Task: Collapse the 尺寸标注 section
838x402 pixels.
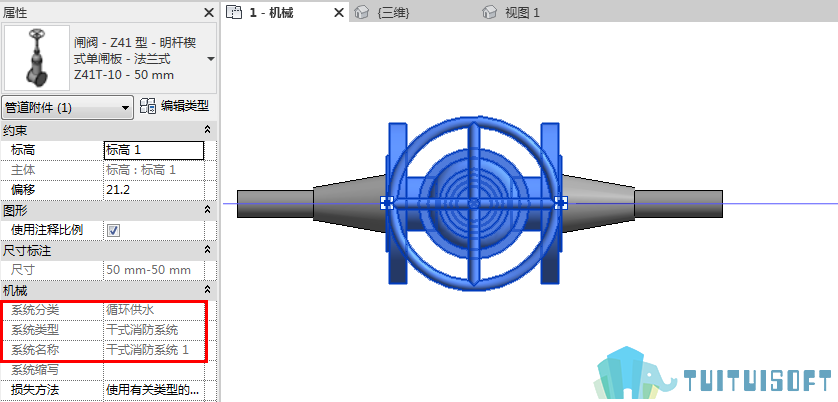Action: coord(207,250)
